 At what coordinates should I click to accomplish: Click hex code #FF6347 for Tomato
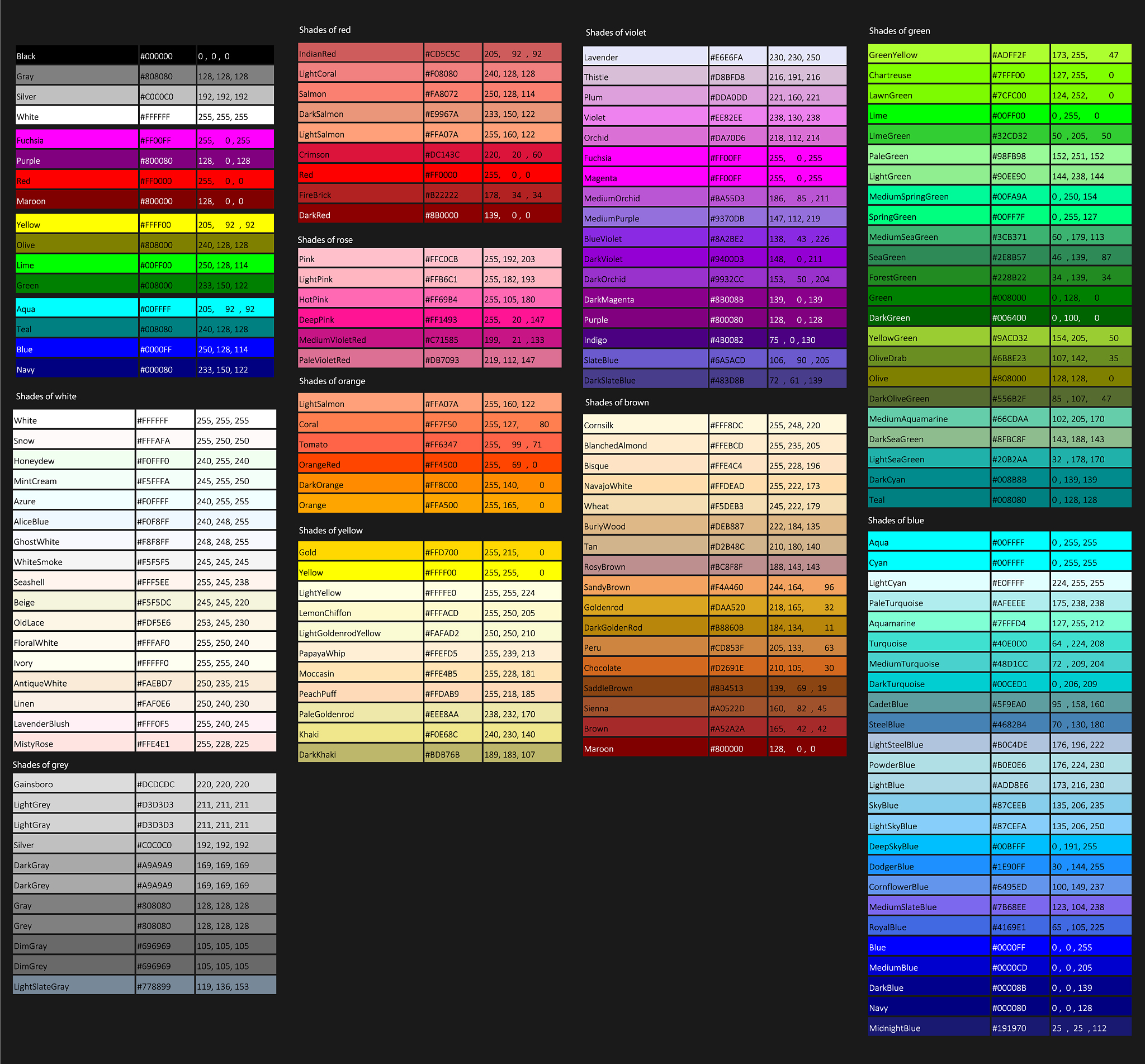coord(441,444)
